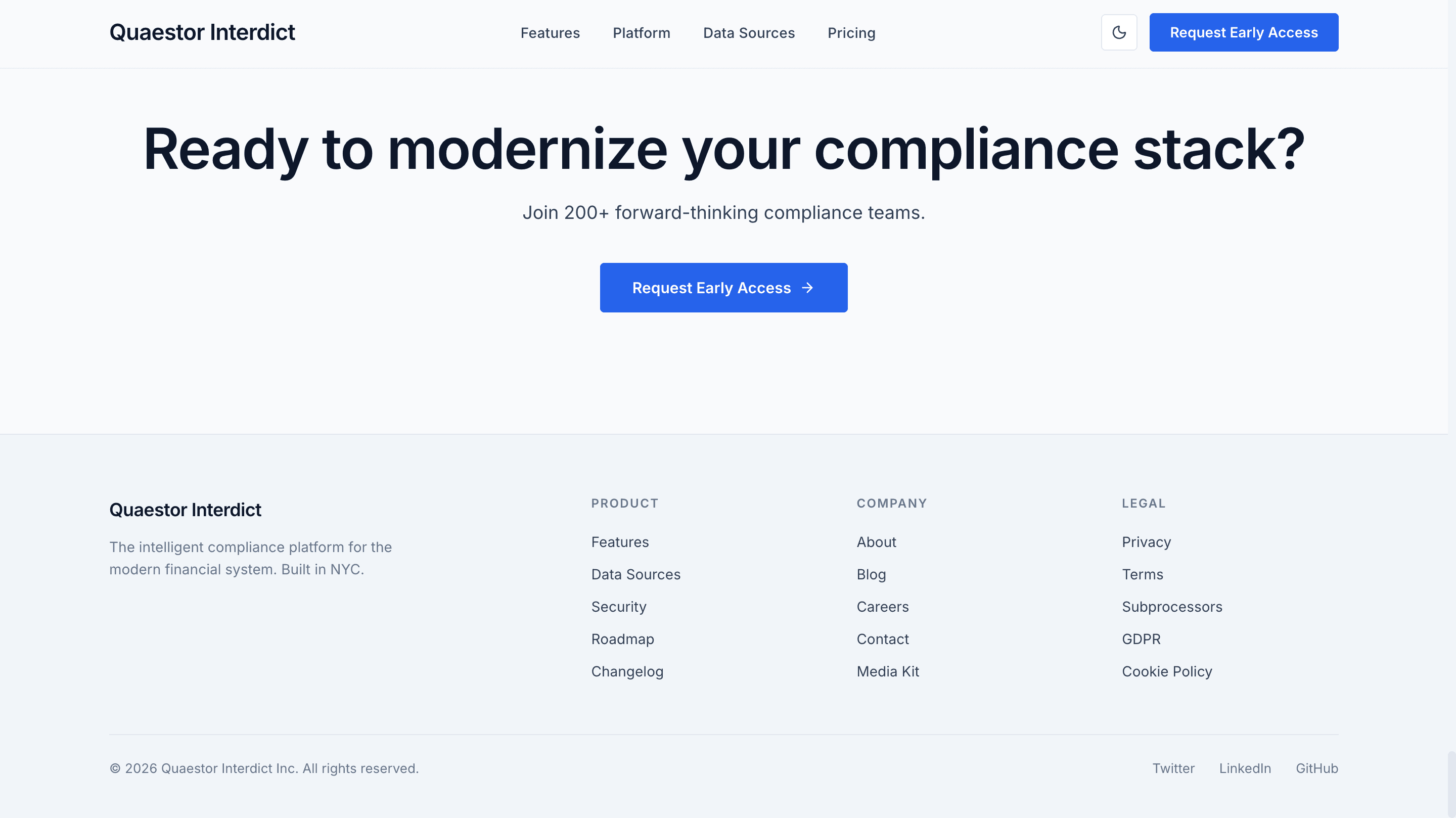This screenshot has height=818, width=1456.
Task: Download the Media Kit link
Action: [887, 671]
